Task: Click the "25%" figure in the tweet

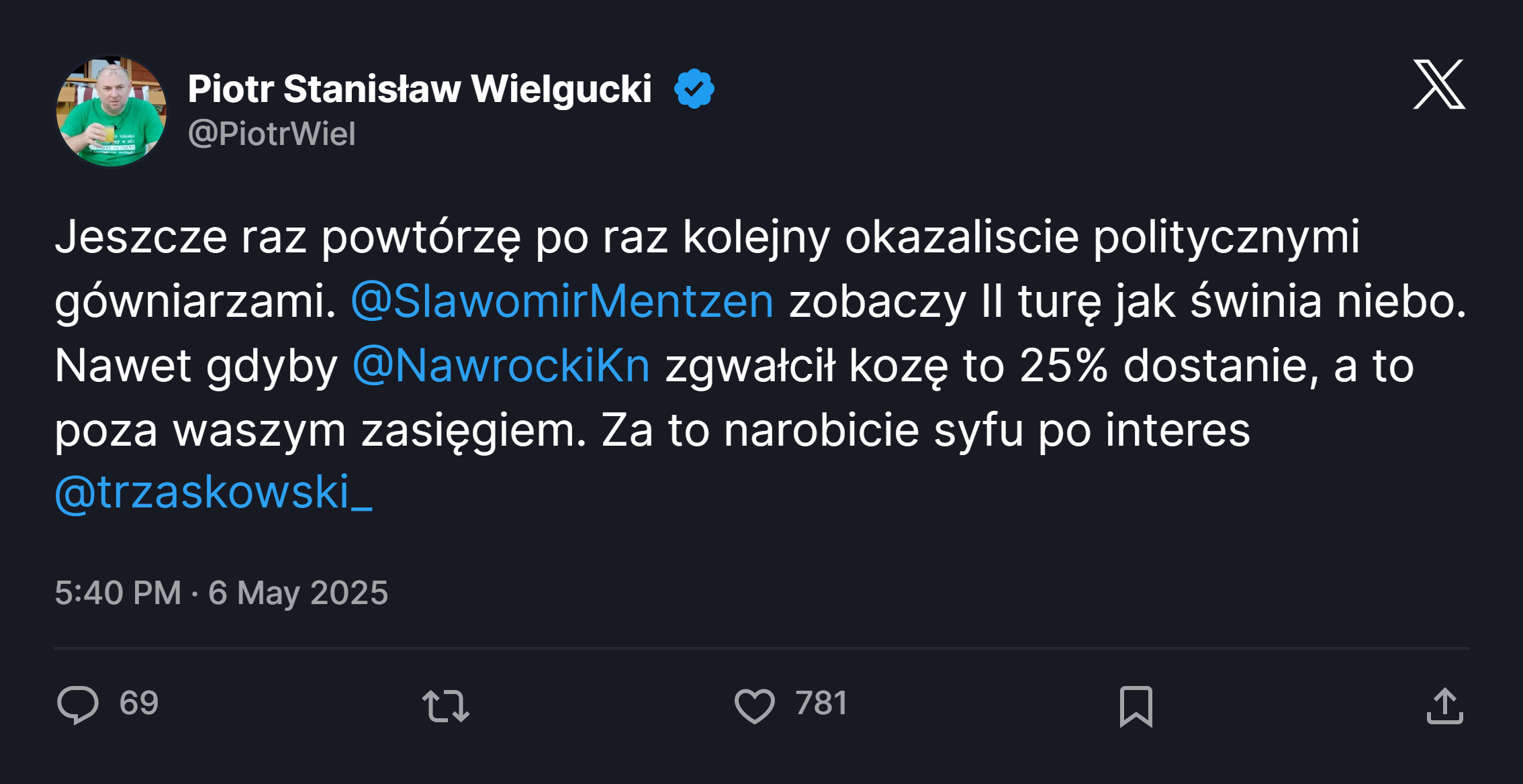Action: pos(1063,366)
